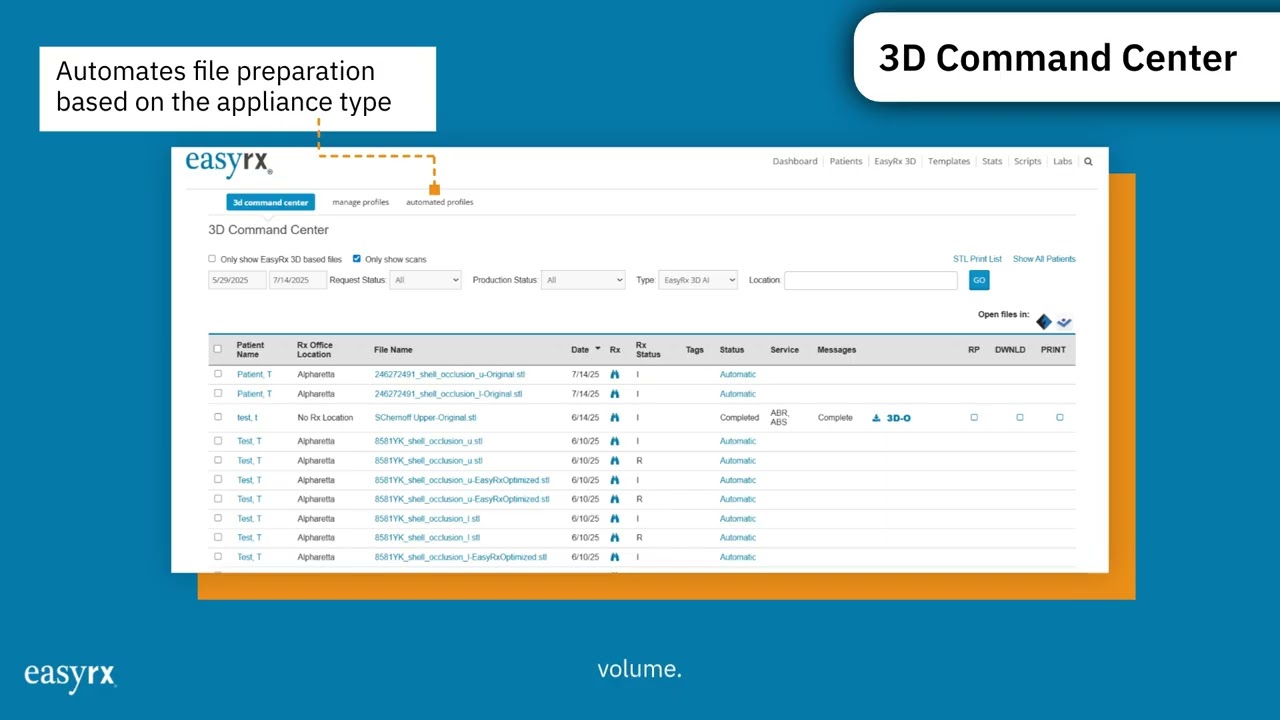Click the Rx Office Location column header
1280x720 pixels.
click(x=315, y=349)
